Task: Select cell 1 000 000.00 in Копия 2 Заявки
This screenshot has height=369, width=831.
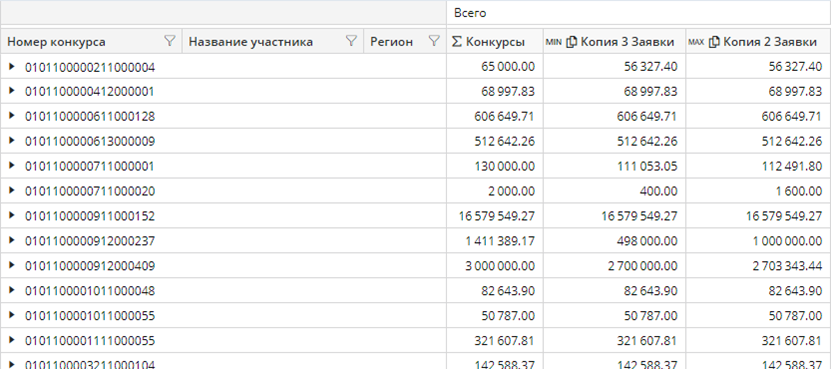Action: point(787,241)
